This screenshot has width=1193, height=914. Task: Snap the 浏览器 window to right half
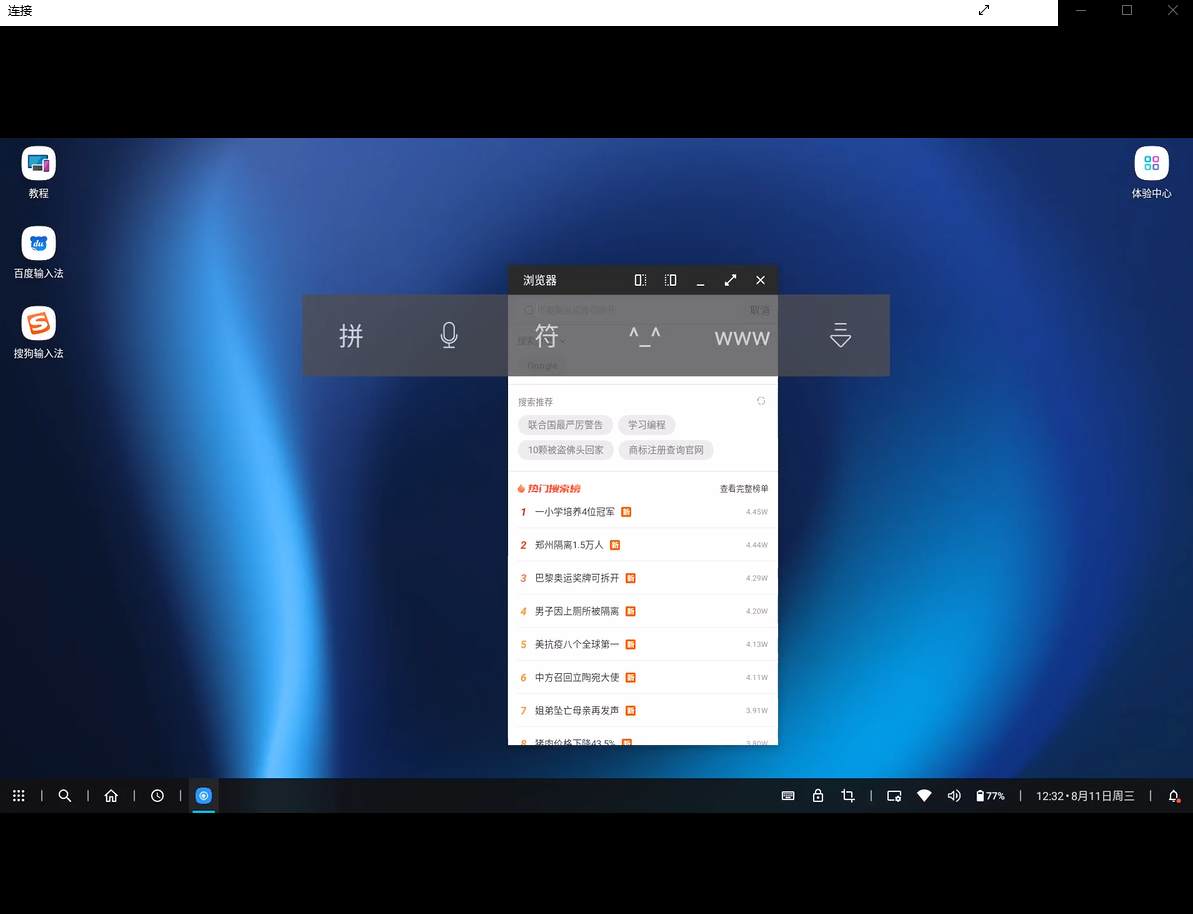670,280
